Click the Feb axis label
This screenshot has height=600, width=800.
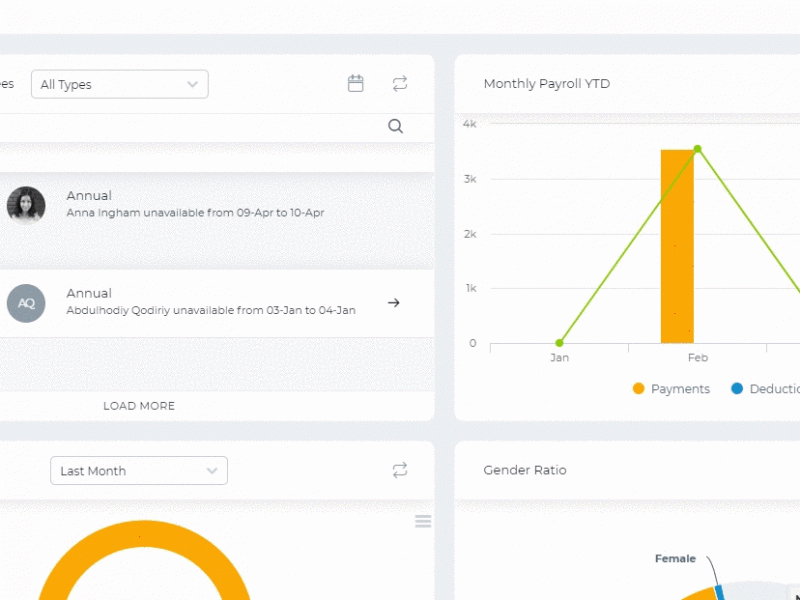(697, 358)
